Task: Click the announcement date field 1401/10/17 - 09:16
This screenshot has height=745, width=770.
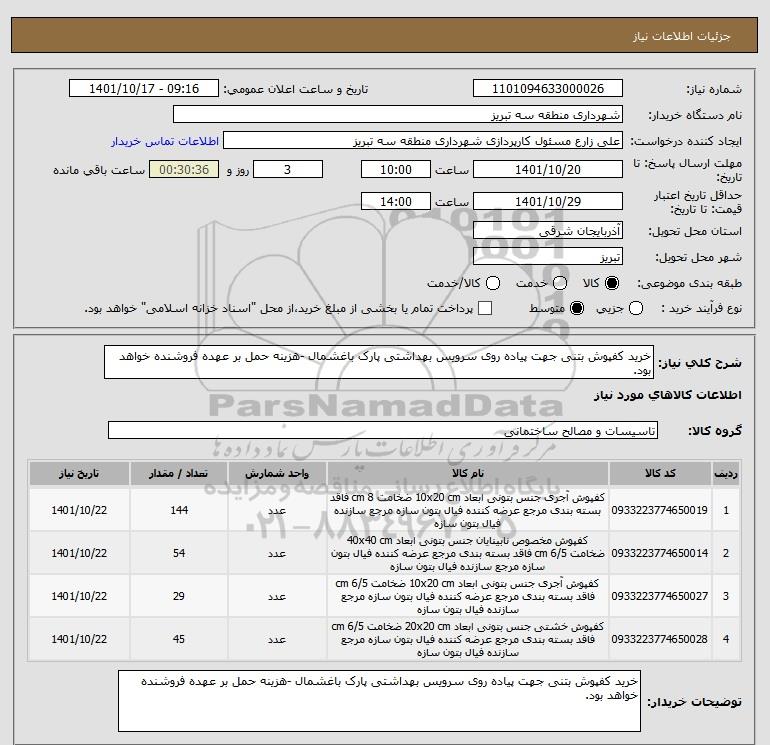Action: point(143,88)
